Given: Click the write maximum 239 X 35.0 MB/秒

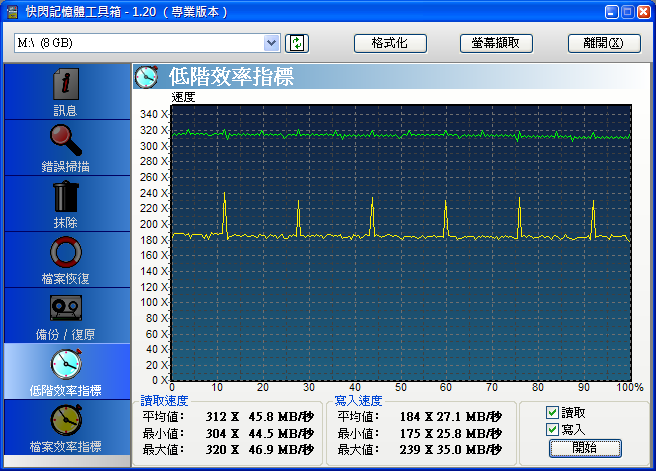Looking at the screenshot, I should pos(450,450).
